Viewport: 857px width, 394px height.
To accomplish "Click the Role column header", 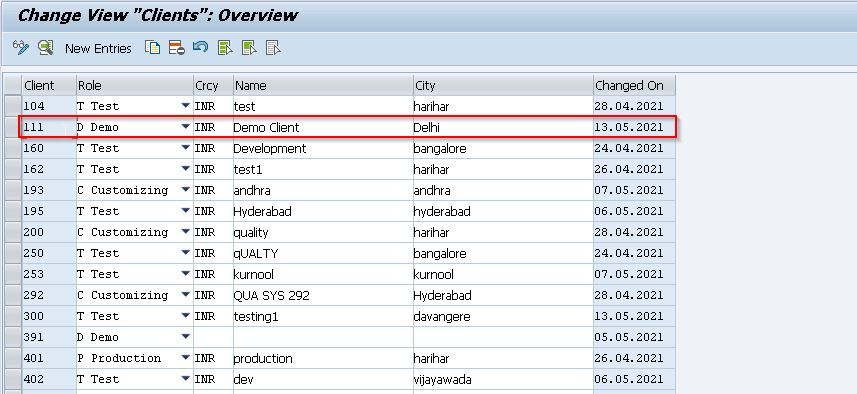I will (134, 86).
